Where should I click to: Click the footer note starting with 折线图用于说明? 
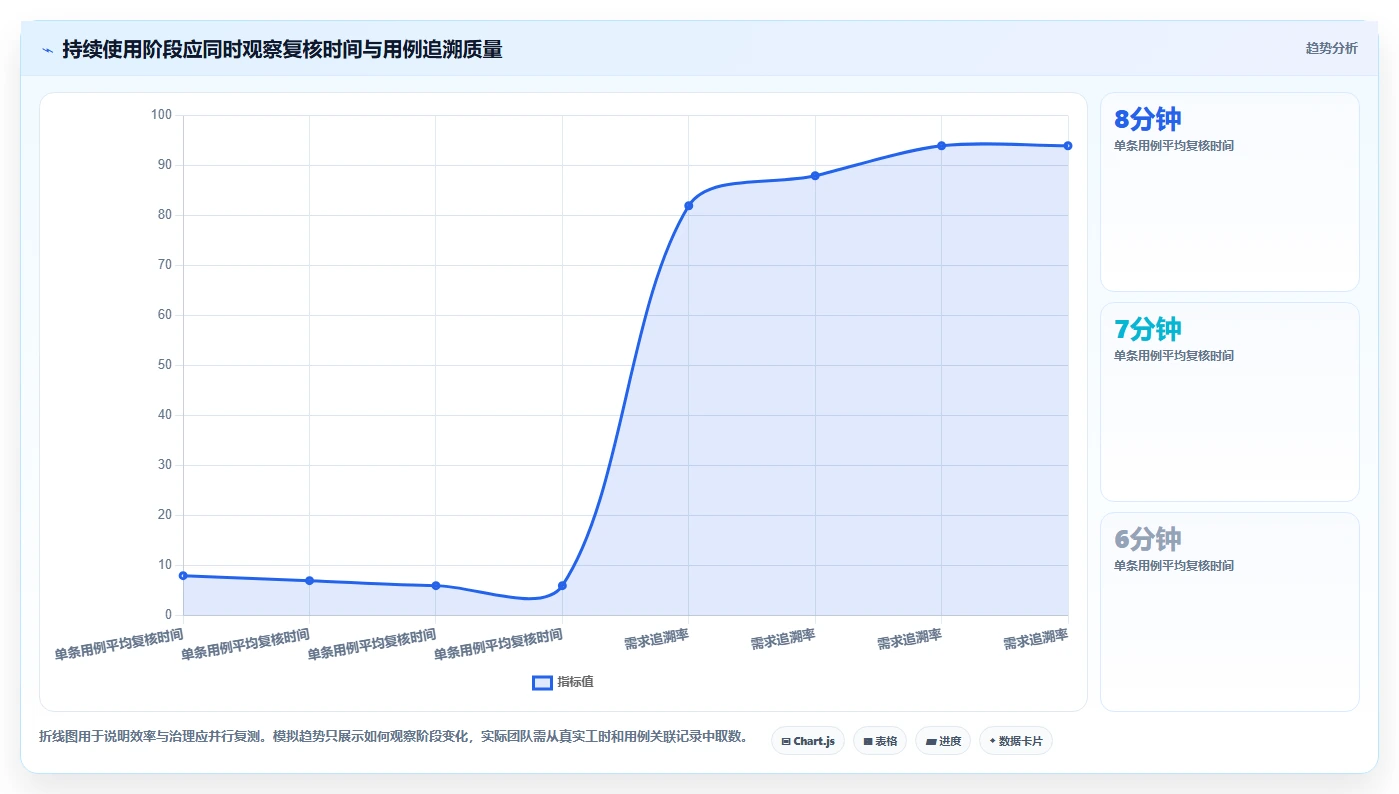(393, 736)
